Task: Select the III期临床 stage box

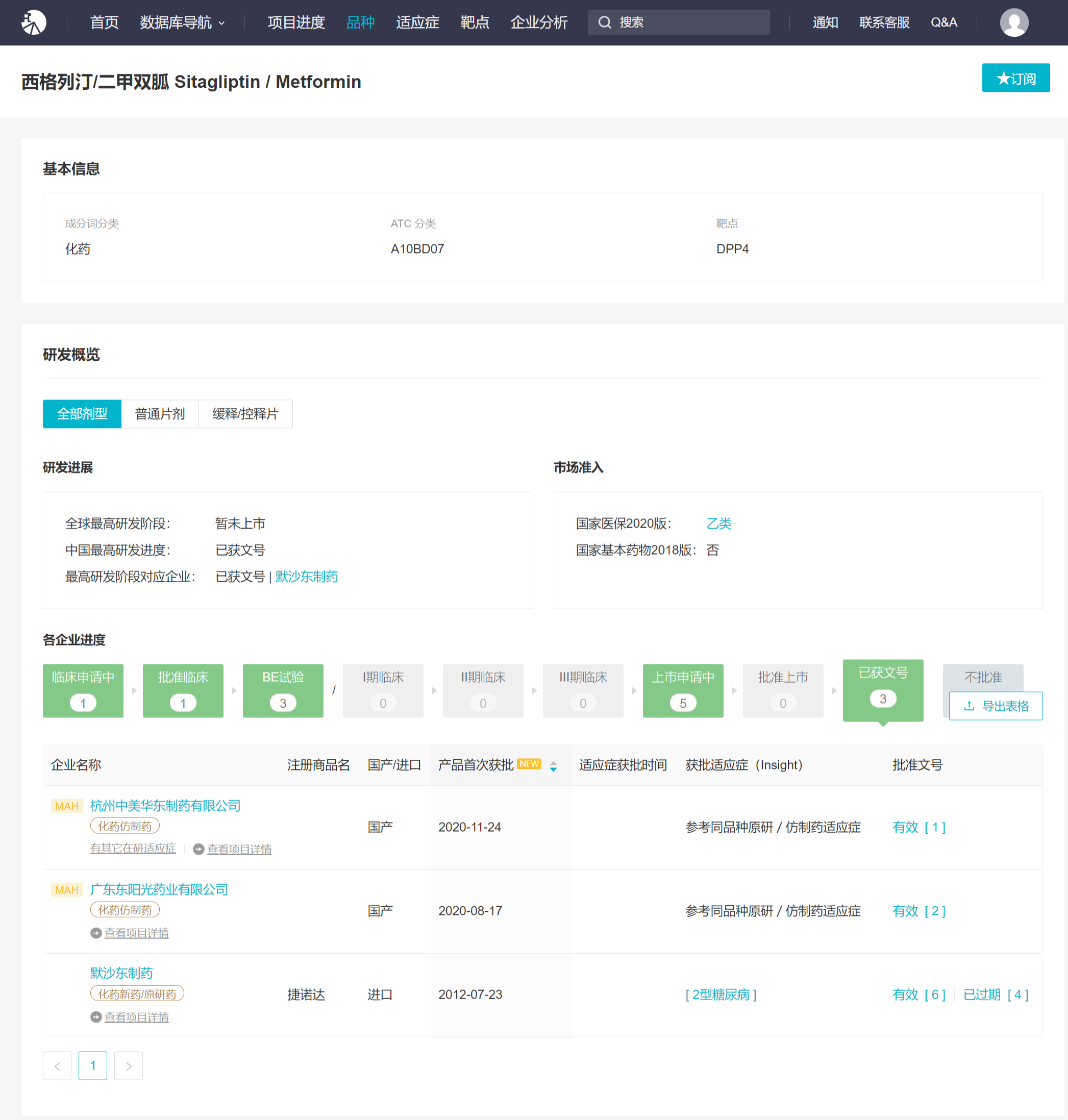Action: [583, 690]
